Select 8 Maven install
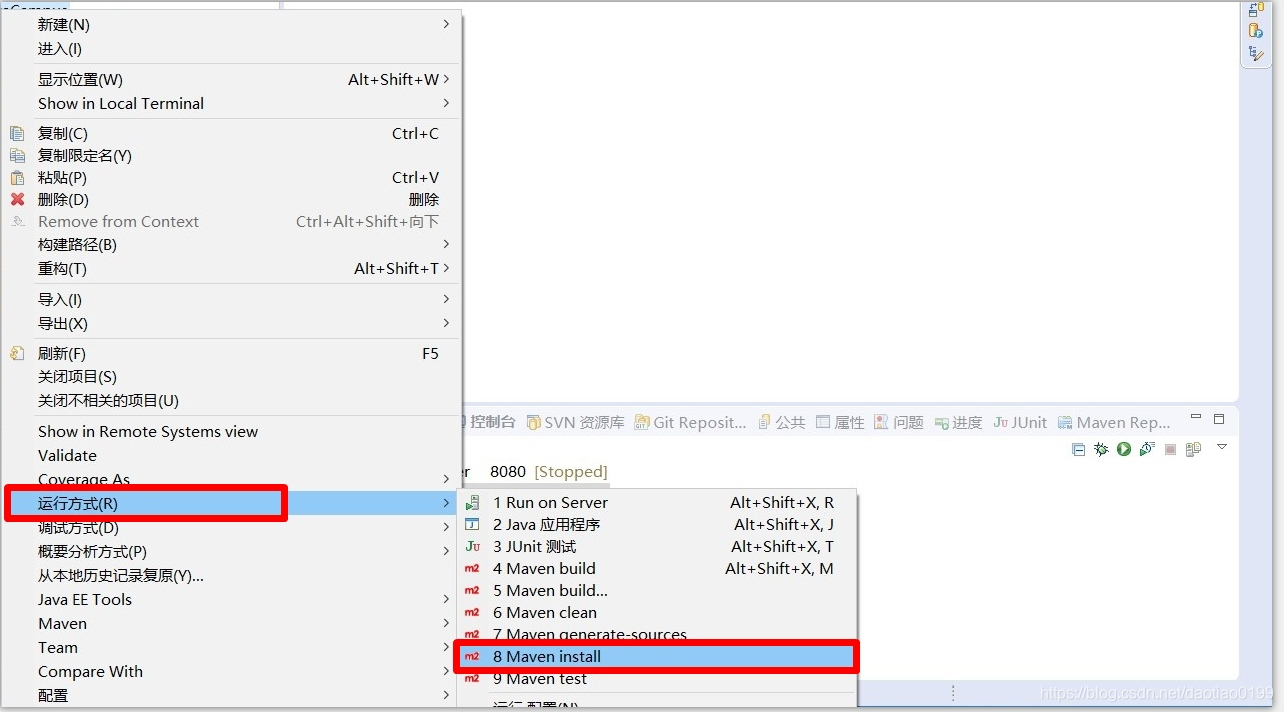This screenshot has width=1284, height=712. (x=656, y=656)
